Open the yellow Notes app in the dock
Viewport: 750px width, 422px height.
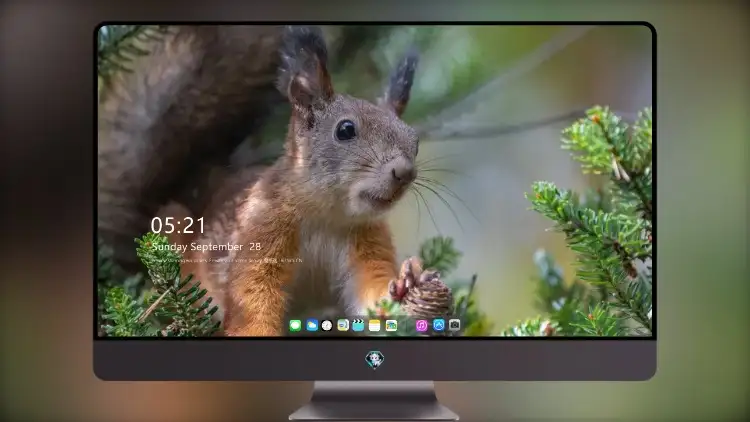[x=375, y=326]
